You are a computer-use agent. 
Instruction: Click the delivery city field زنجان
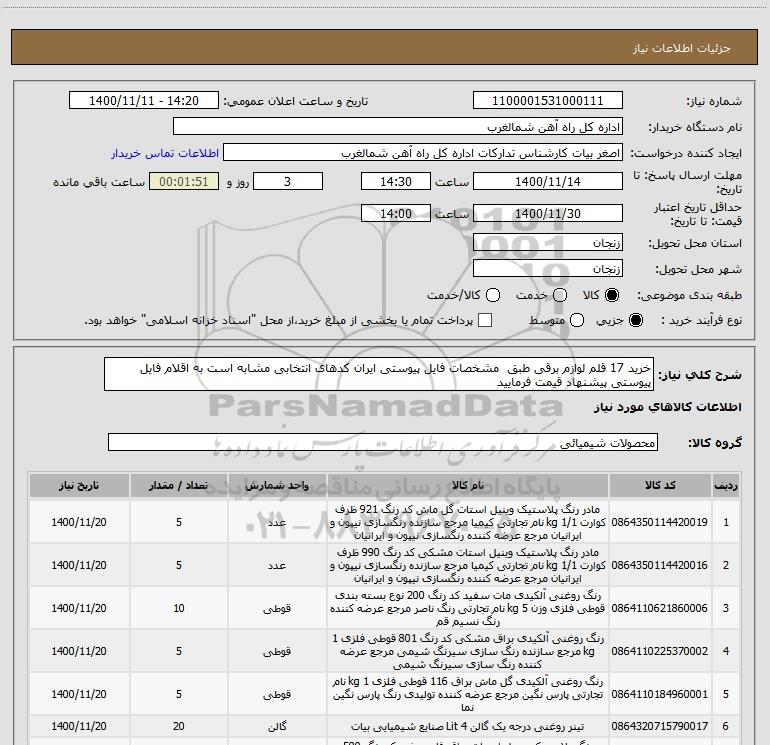click(x=548, y=268)
